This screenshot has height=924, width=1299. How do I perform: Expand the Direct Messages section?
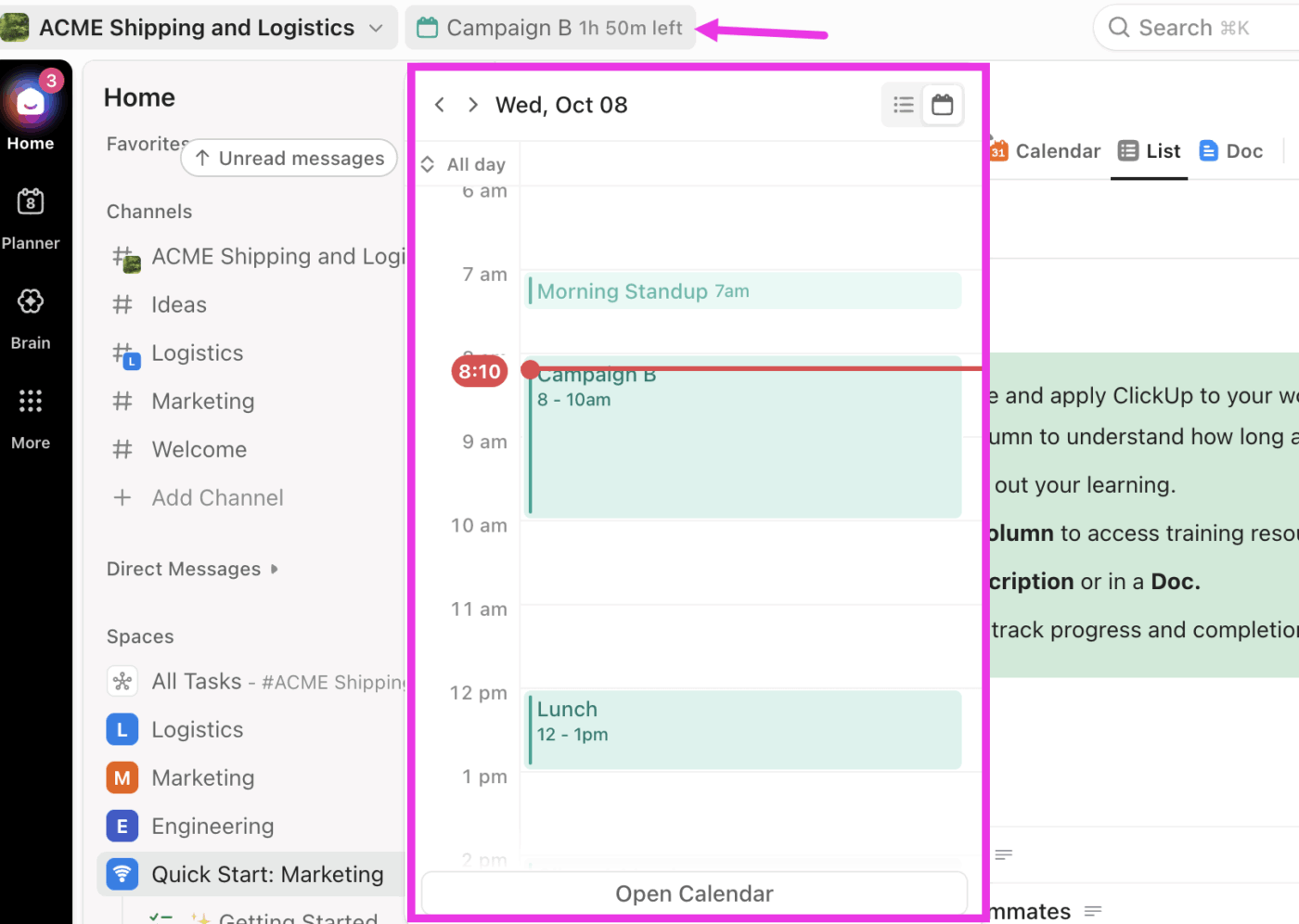pyautogui.click(x=275, y=569)
